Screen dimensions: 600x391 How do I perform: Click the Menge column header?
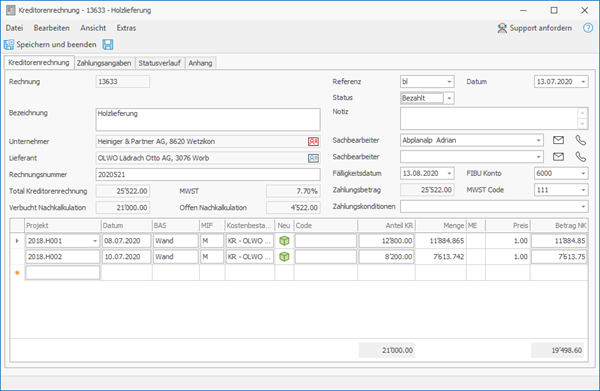[441, 226]
